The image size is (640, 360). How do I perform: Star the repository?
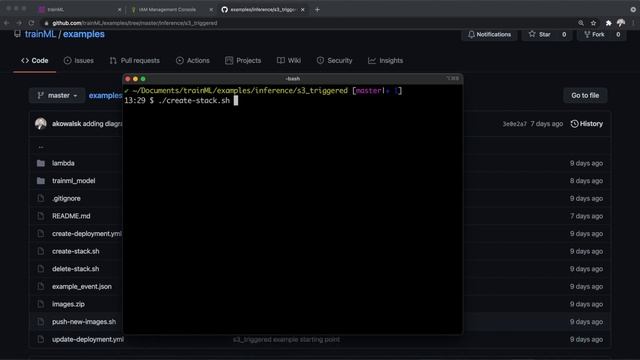540,35
